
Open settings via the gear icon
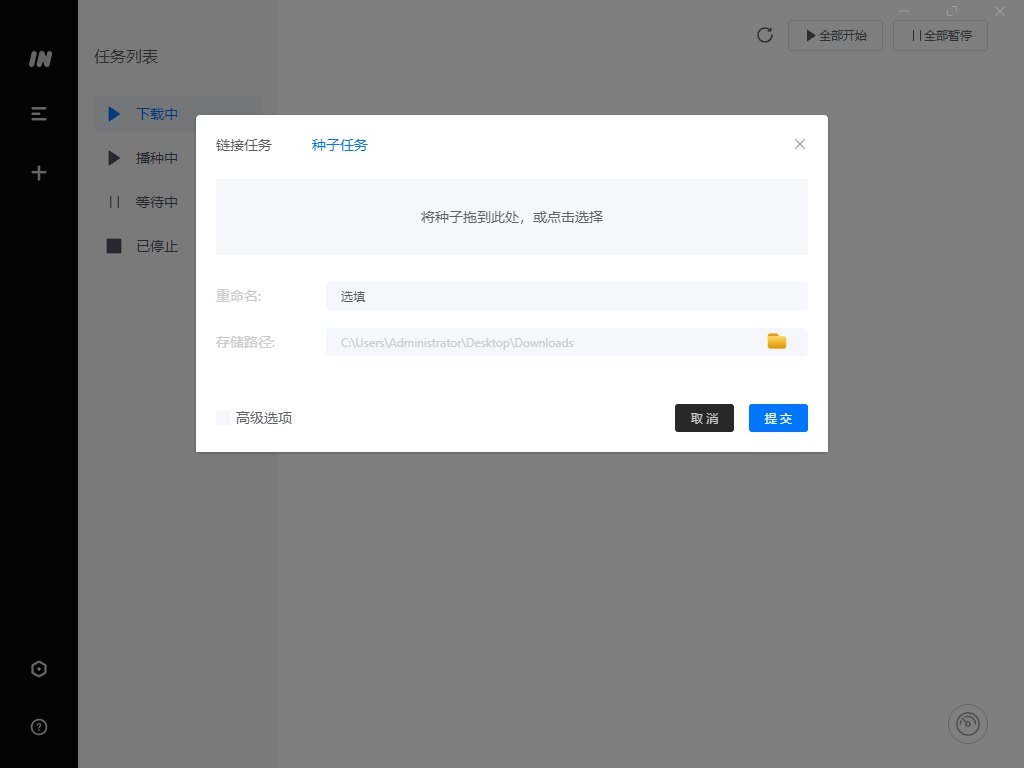click(38, 668)
